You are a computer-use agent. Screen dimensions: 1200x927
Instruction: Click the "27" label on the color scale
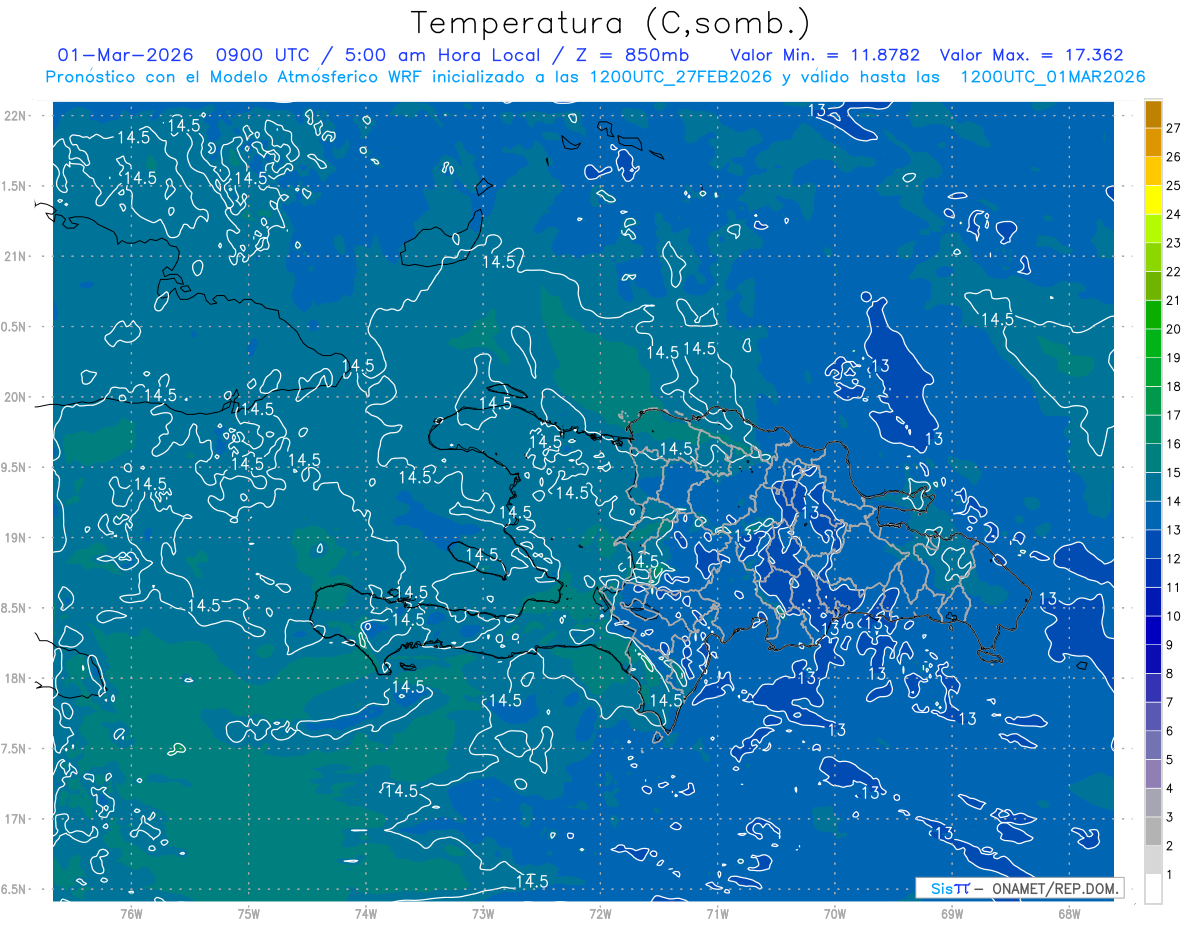[1173, 128]
